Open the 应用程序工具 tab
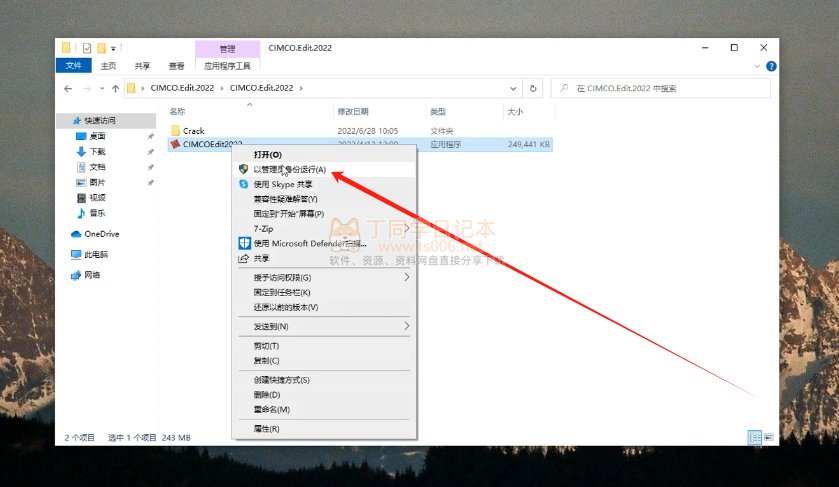Image resolution: width=839 pixels, height=487 pixels. point(227,66)
